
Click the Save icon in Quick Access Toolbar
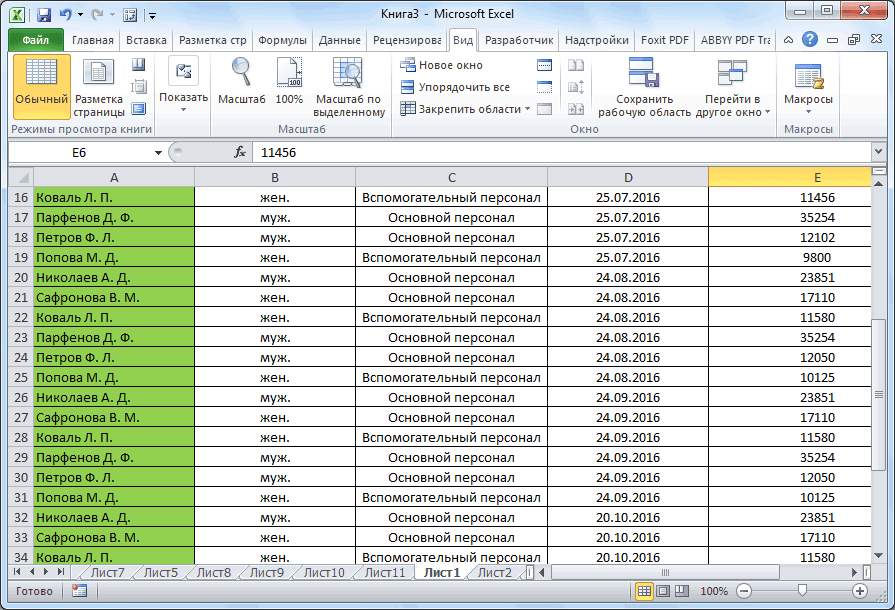[x=43, y=15]
